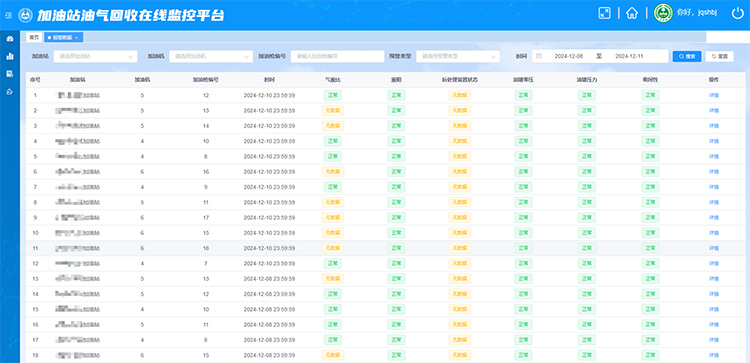The width and height of the screenshot is (750, 363).
Task: Select the start date 2024-12-08 field
Action: (569, 56)
